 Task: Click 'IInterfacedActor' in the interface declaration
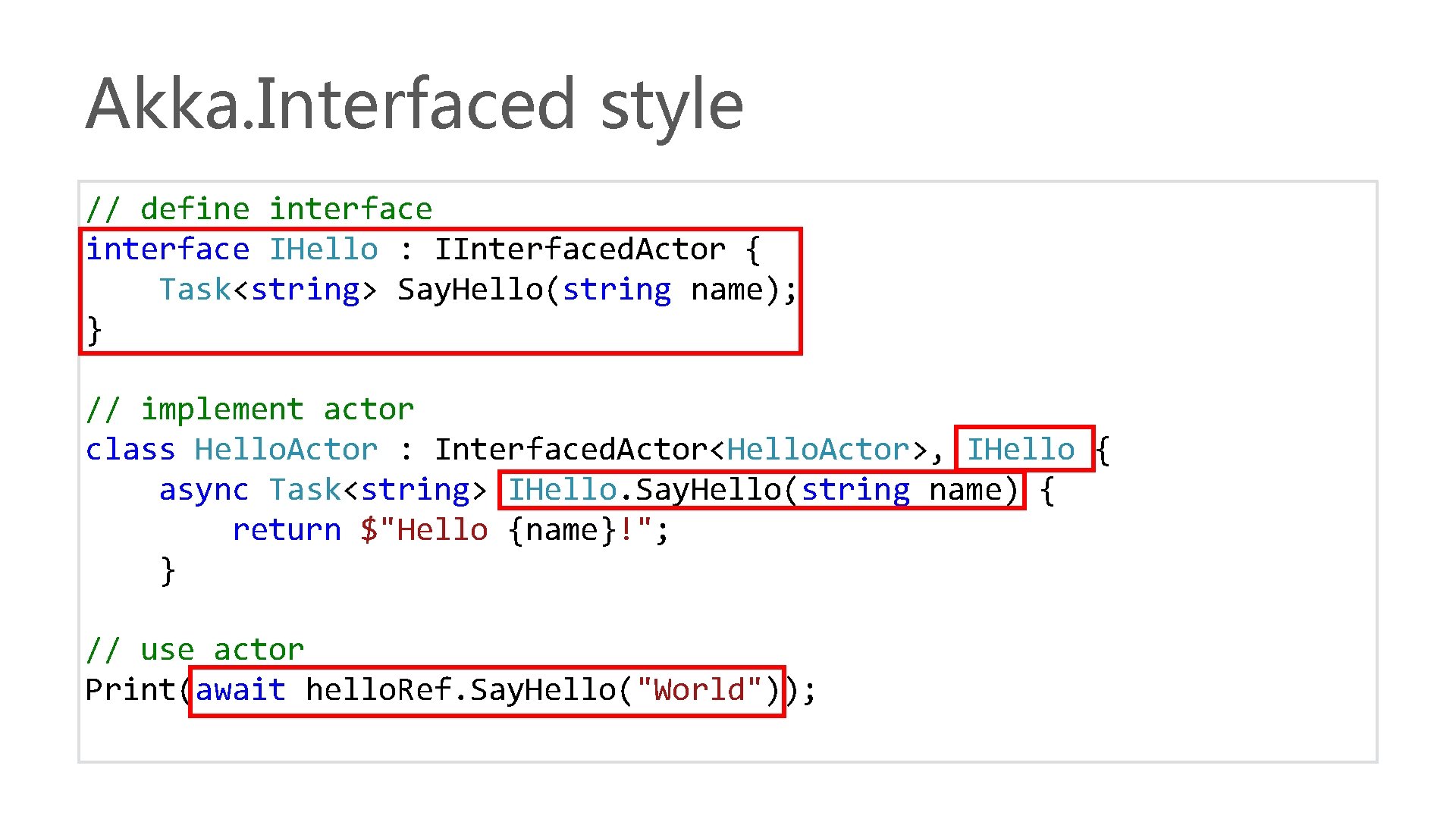coord(579,249)
